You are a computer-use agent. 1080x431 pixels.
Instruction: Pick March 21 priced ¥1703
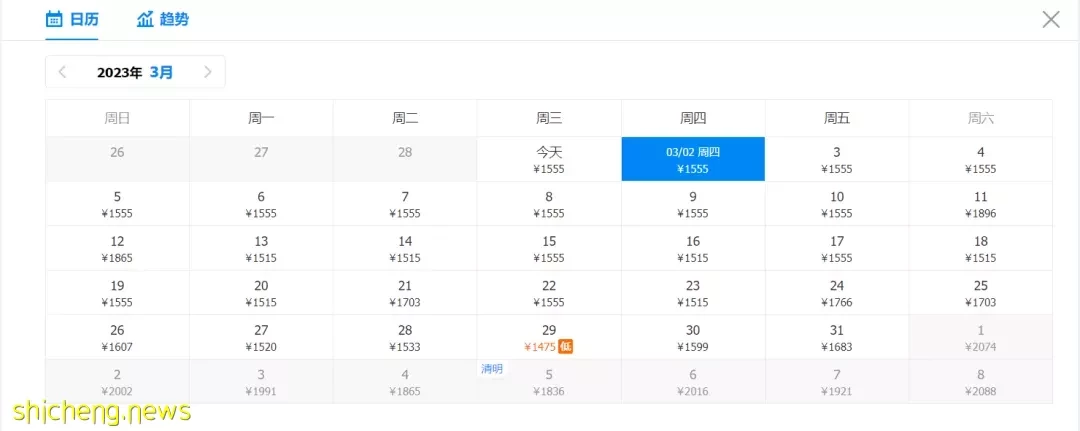point(405,293)
